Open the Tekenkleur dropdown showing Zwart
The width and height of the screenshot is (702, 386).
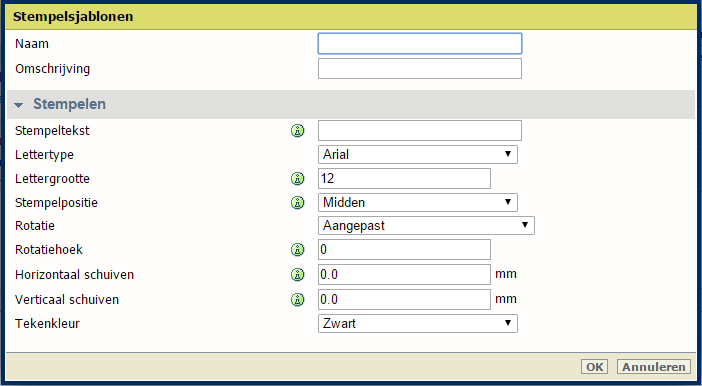418,323
